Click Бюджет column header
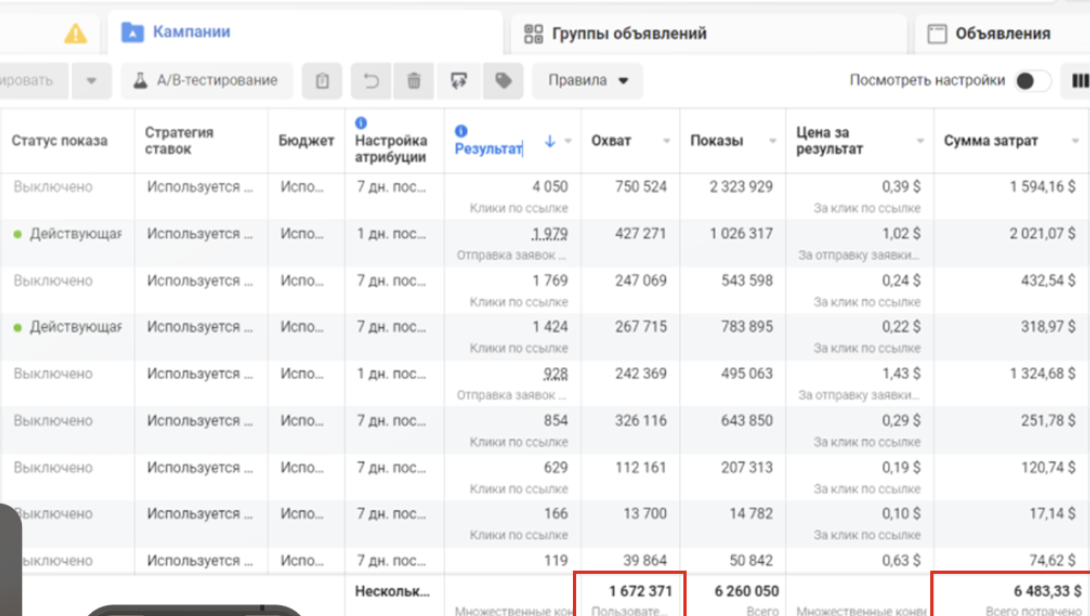 pos(307,140)
